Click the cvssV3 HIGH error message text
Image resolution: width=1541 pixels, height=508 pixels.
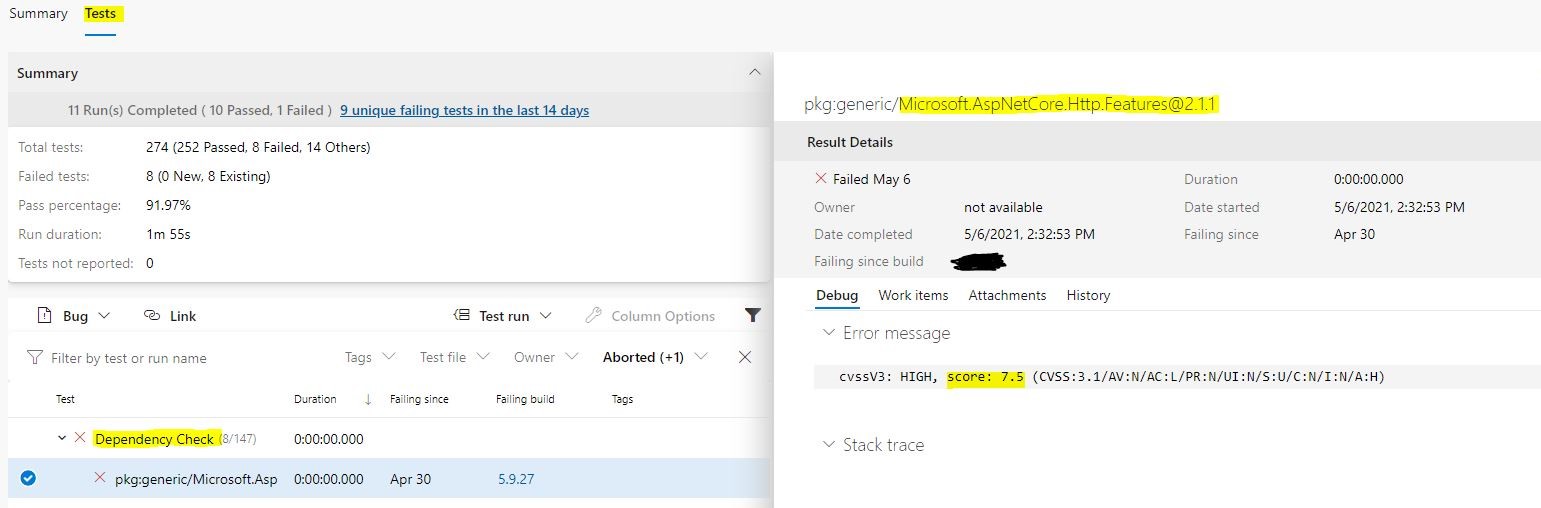(1112, 377)
